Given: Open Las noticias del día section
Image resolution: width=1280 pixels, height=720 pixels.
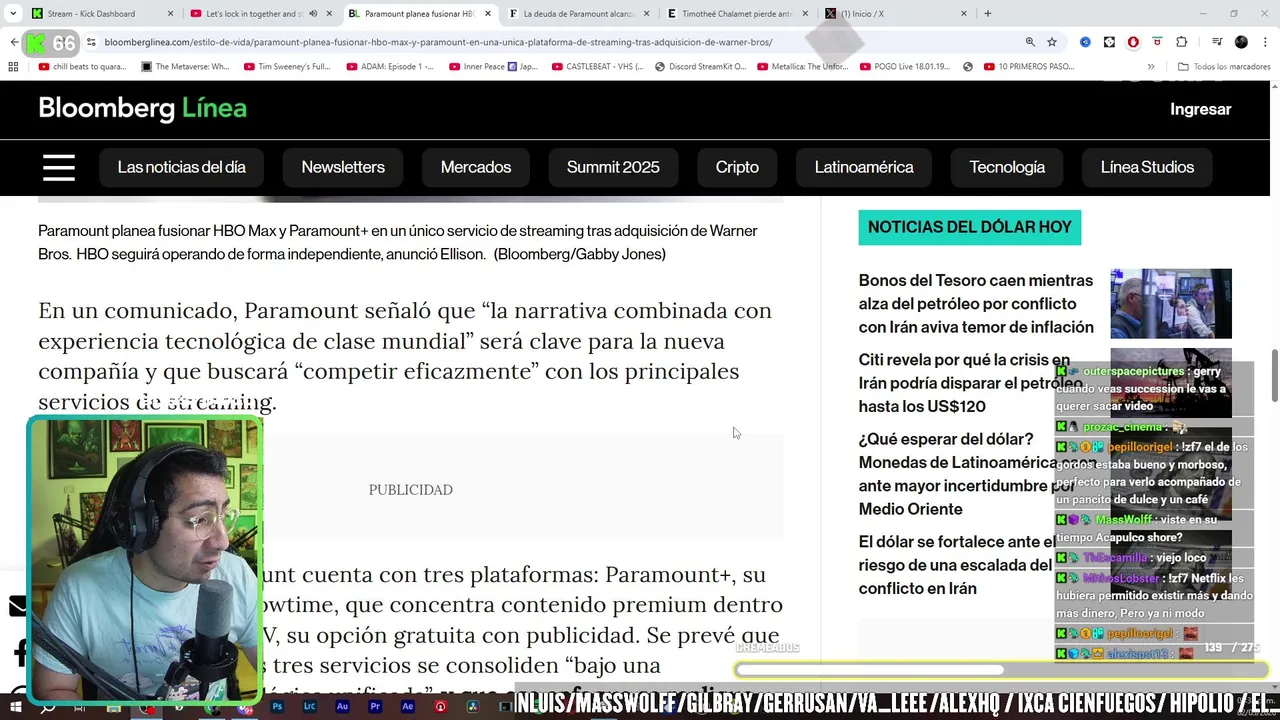Looking at the screenshot, I should [x=181, y=167].
